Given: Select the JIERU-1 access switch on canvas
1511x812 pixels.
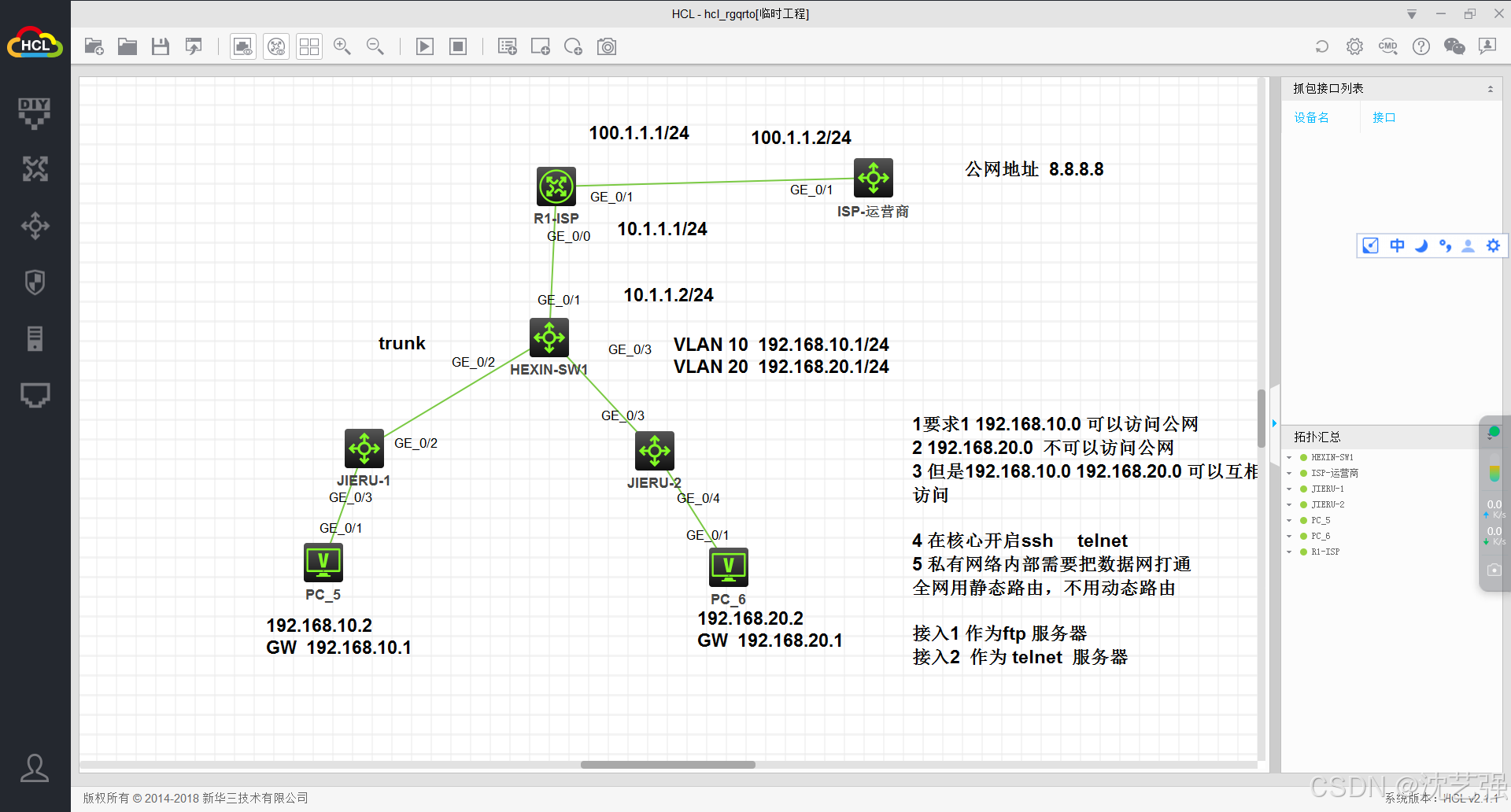Looking at the screenshot, I should pyautogui.click(x=364, y=448).
